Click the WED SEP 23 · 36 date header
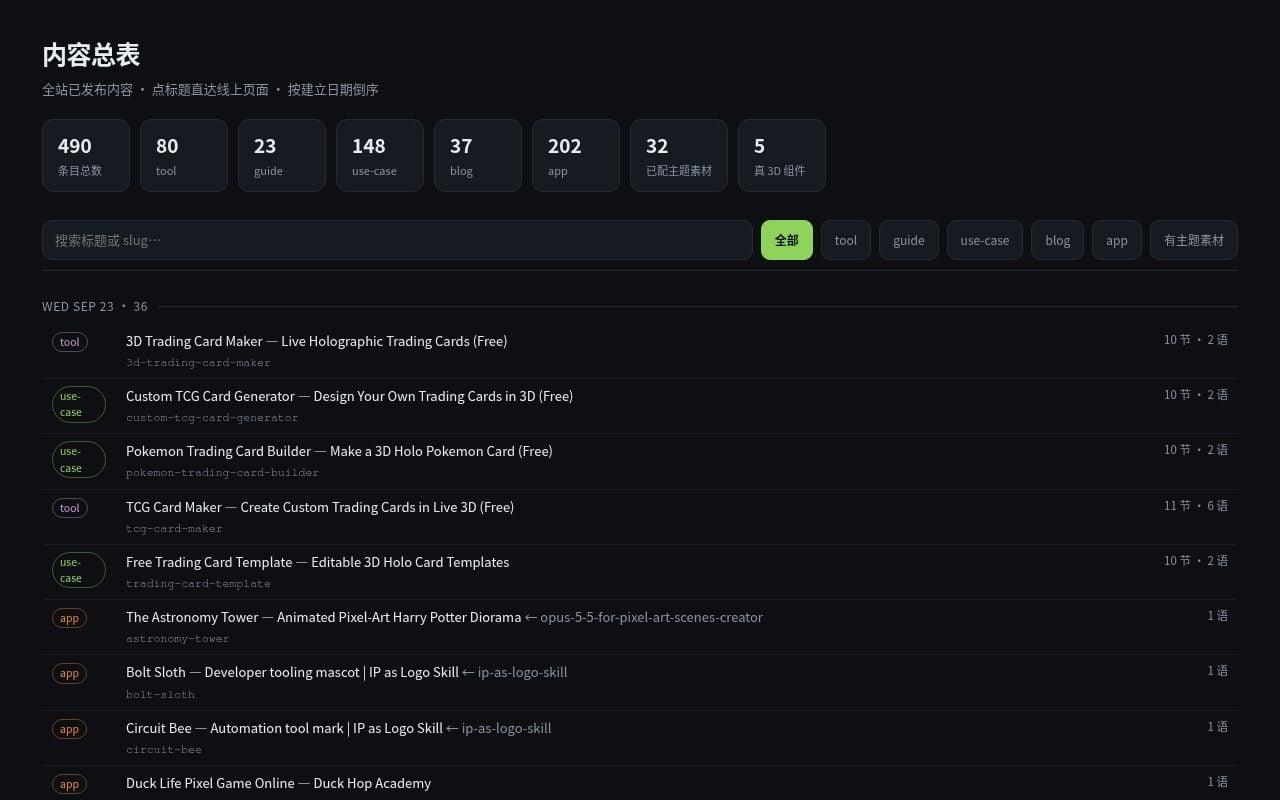The image size is (1280, 800). coord(95,306)
